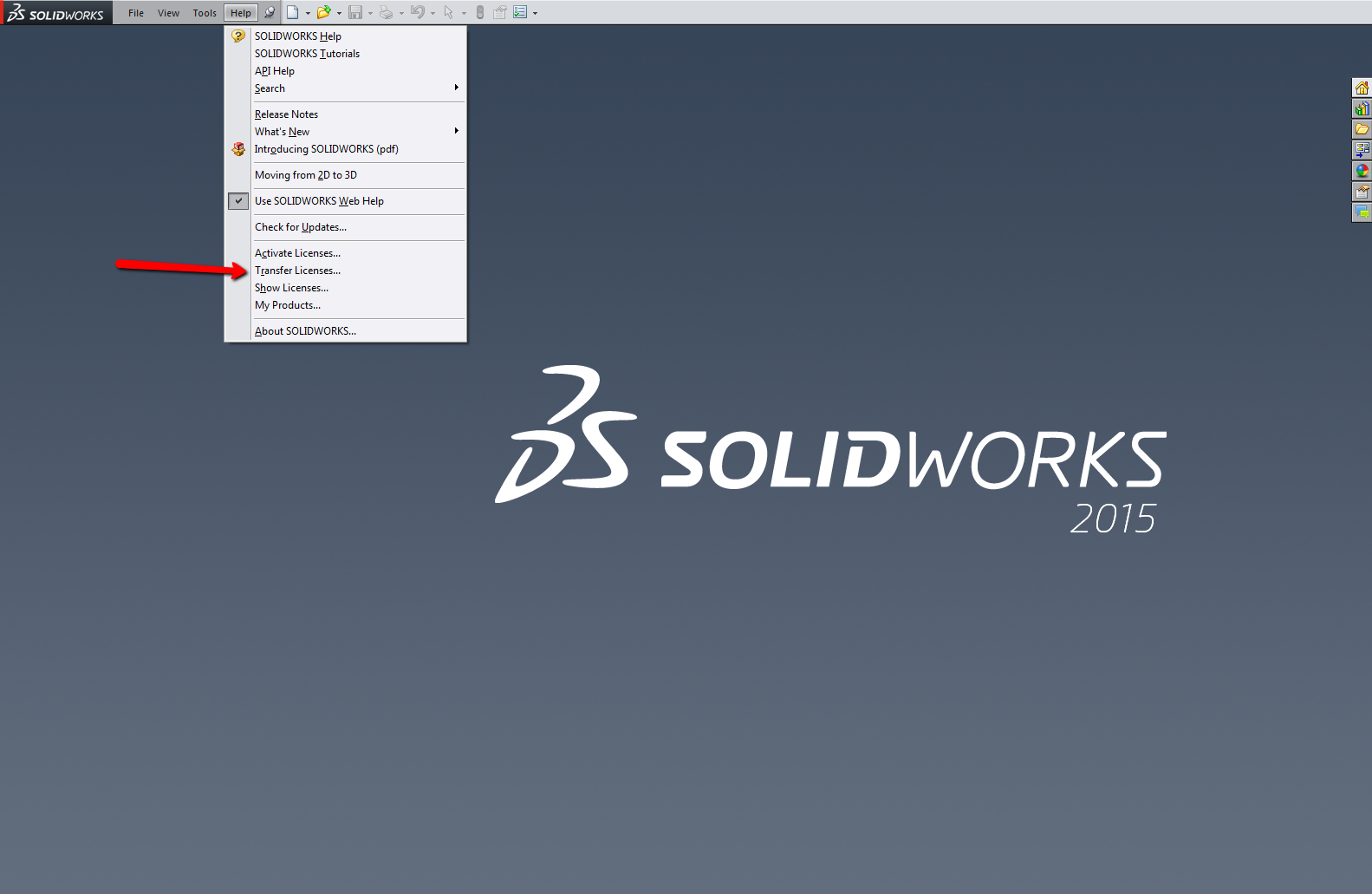Screen dimensions: 1372x894
Task: Click Activate Licenses menu entry
Action: pos(297,253)
